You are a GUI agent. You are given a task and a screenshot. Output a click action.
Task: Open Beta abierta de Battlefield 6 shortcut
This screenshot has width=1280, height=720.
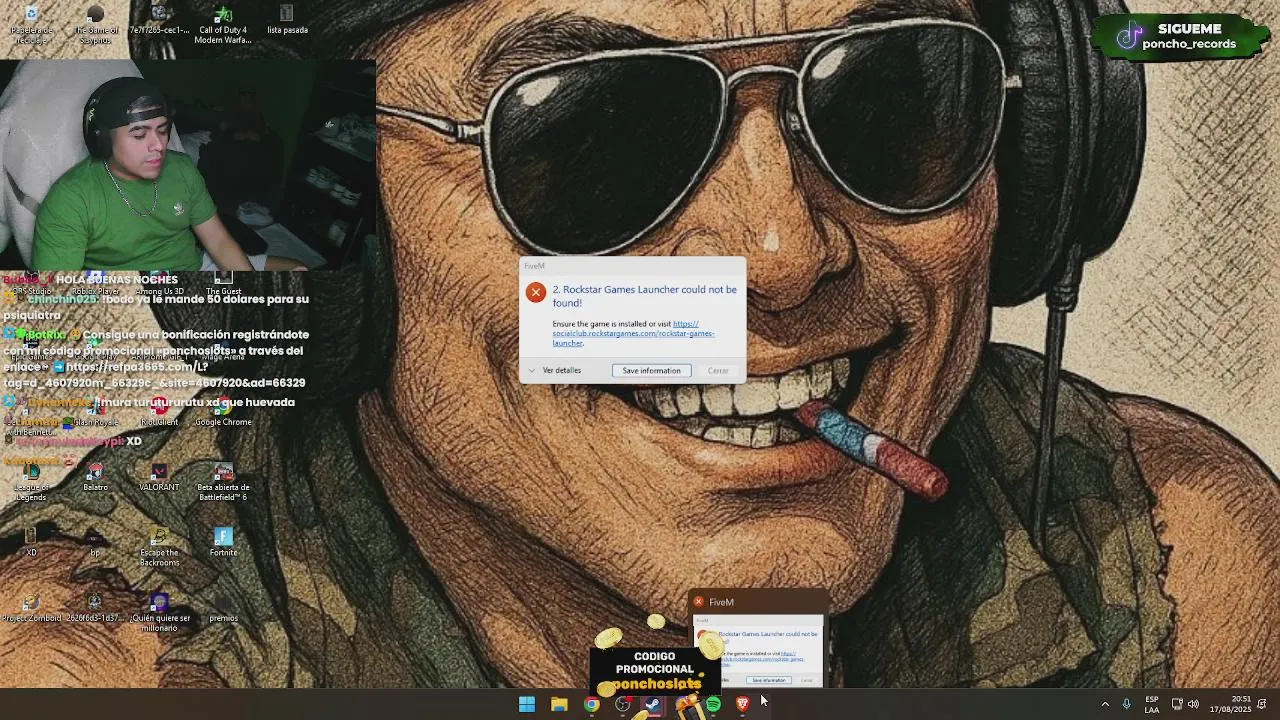coord(223,483)
